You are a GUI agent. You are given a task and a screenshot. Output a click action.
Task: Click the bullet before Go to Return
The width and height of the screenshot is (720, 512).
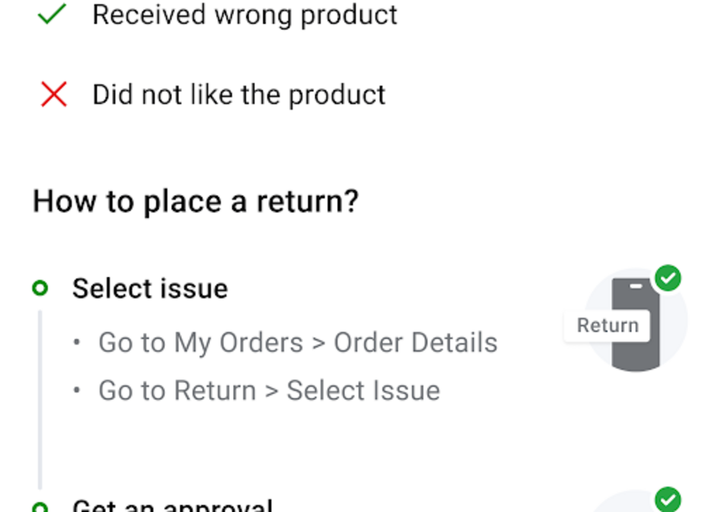[x=78, y=391]
